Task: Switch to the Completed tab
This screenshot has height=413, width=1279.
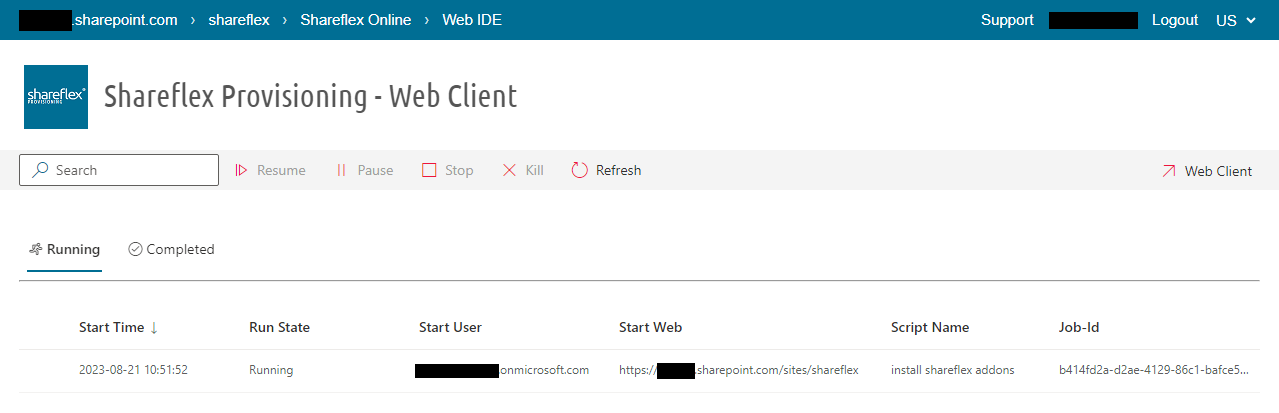Action: [x=171, y=249]
